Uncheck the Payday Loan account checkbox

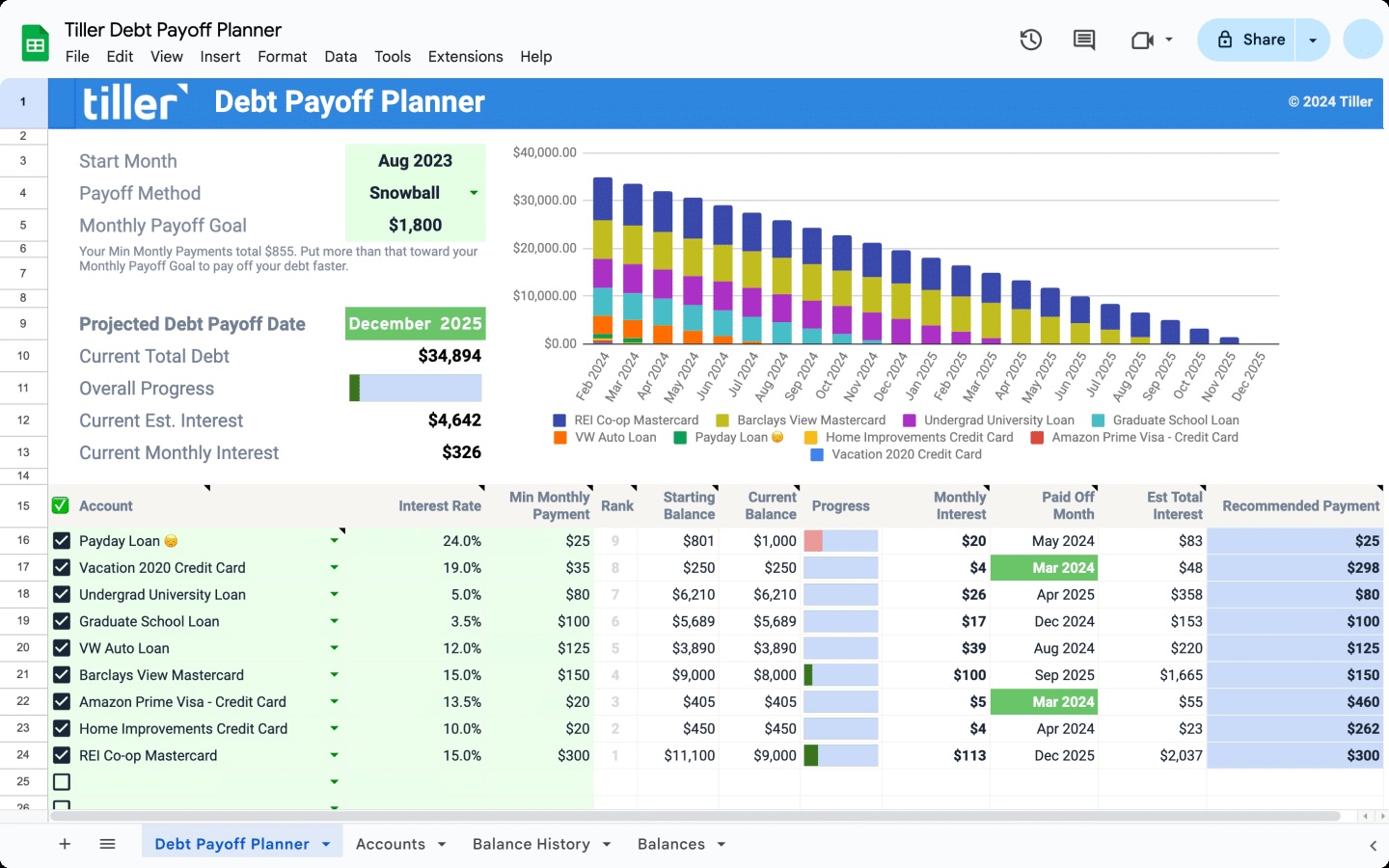pos(62,541)
